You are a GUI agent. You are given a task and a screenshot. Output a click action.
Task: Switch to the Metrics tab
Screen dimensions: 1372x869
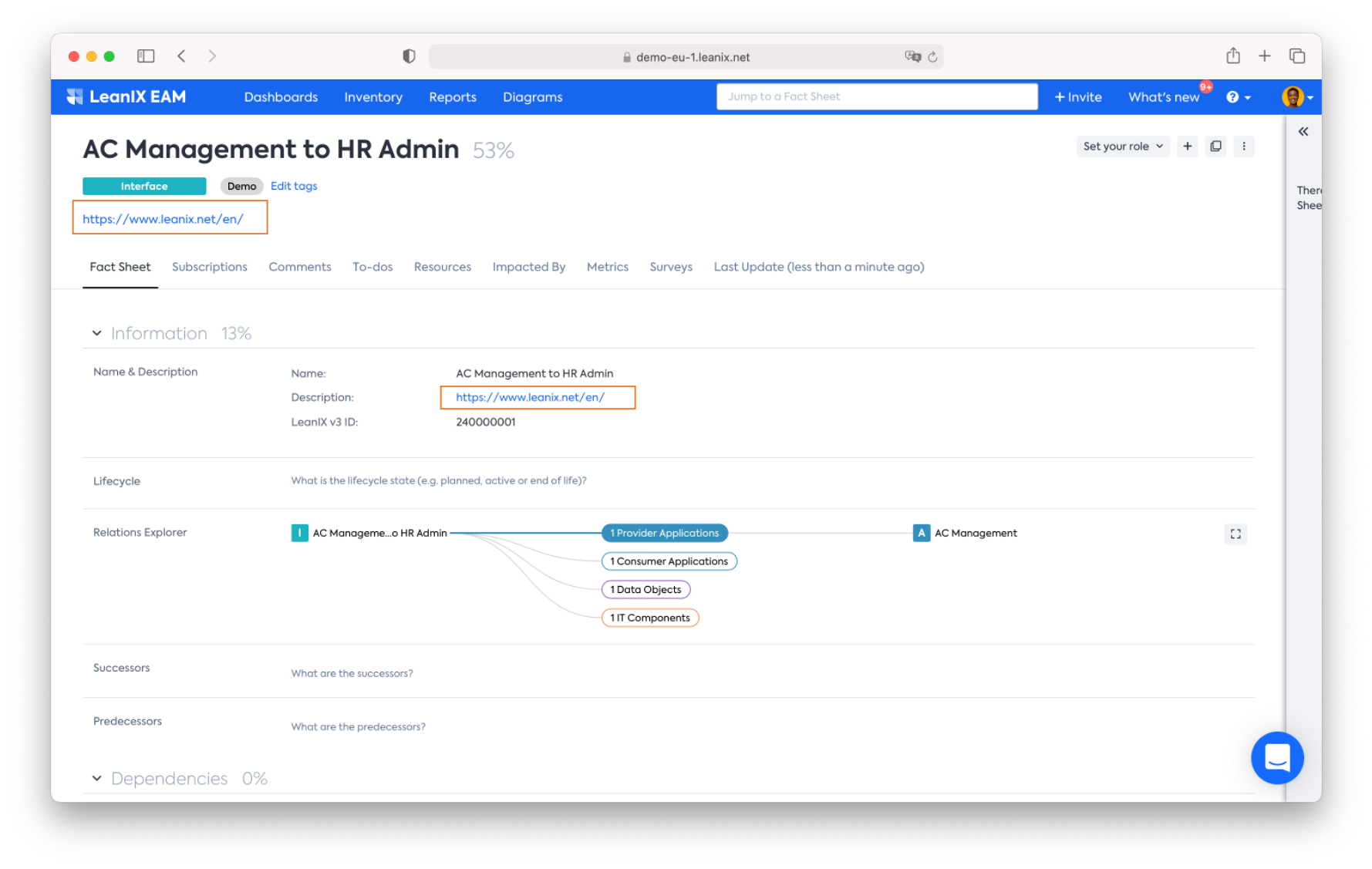click(x=608, y=267)
